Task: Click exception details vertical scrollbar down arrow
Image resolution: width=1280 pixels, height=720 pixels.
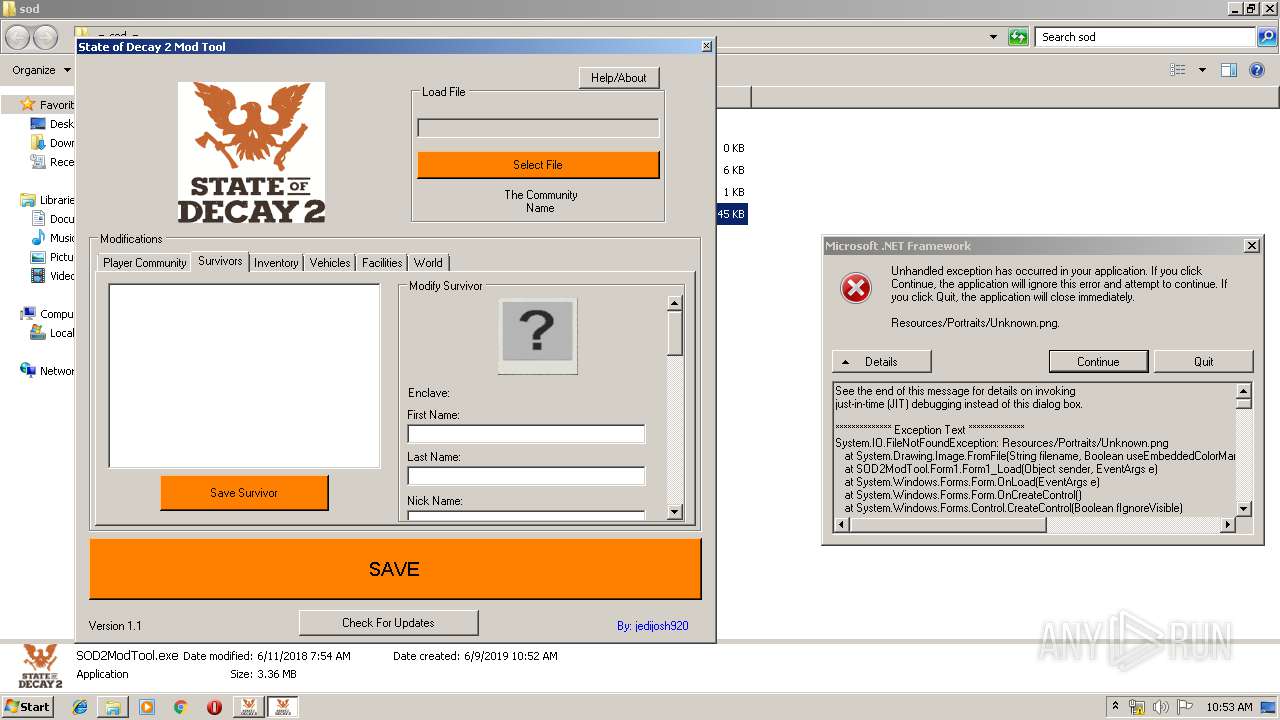Action: [1243, 508]
